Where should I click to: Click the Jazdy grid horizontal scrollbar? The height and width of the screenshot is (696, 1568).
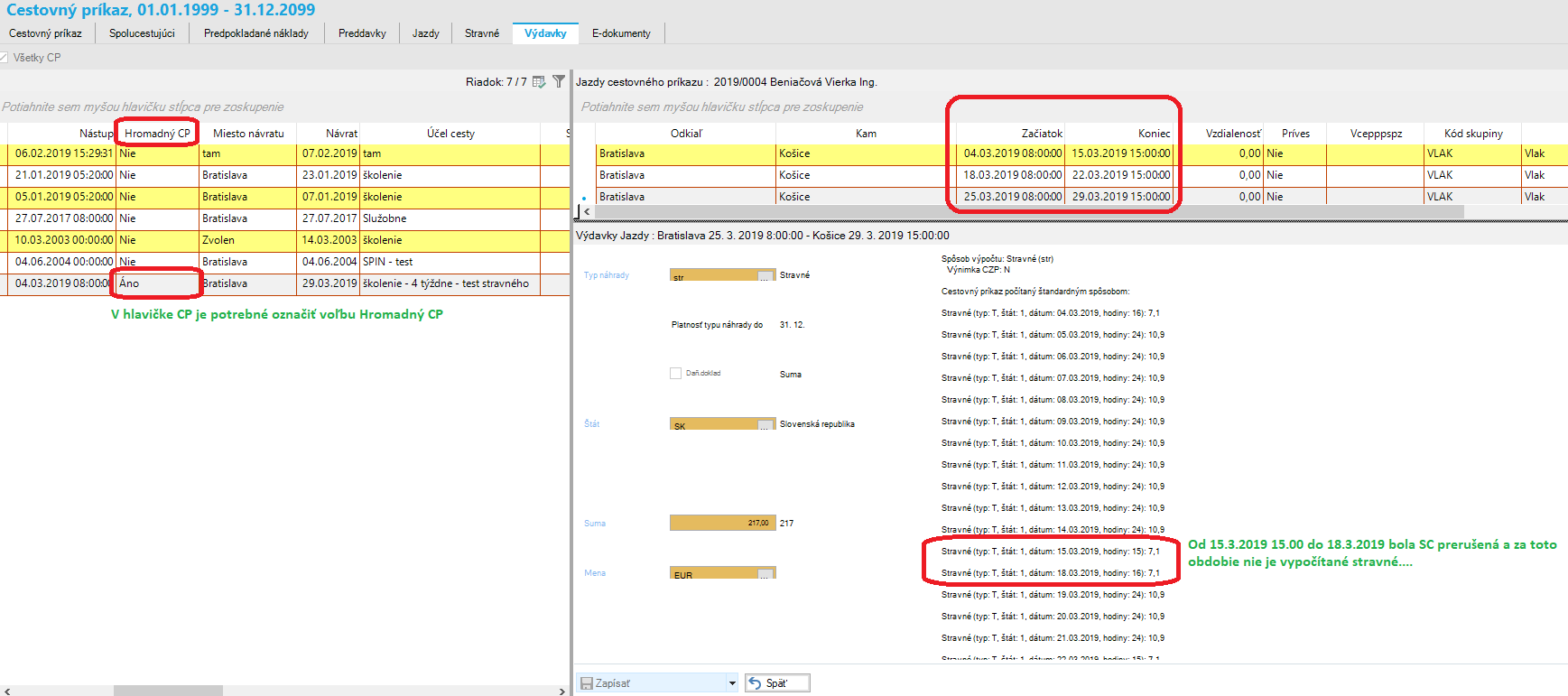point(1028,211)
